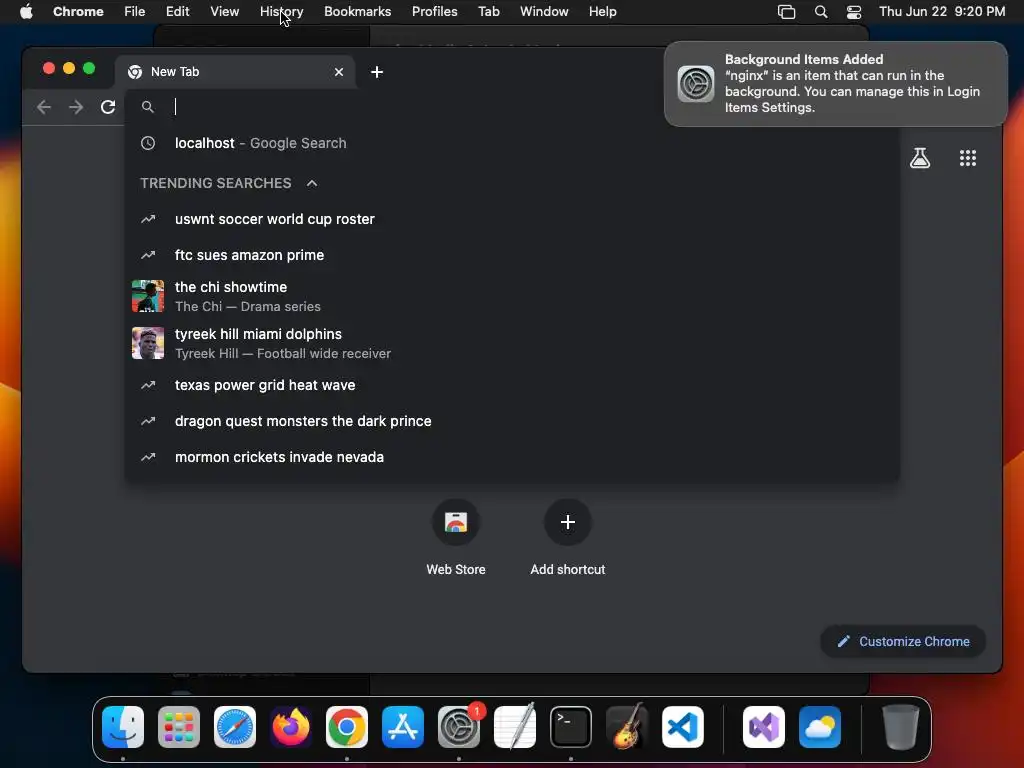Open Launchpad from the dock
Screen dimensions: 1024x768
(x=179, y=727)
